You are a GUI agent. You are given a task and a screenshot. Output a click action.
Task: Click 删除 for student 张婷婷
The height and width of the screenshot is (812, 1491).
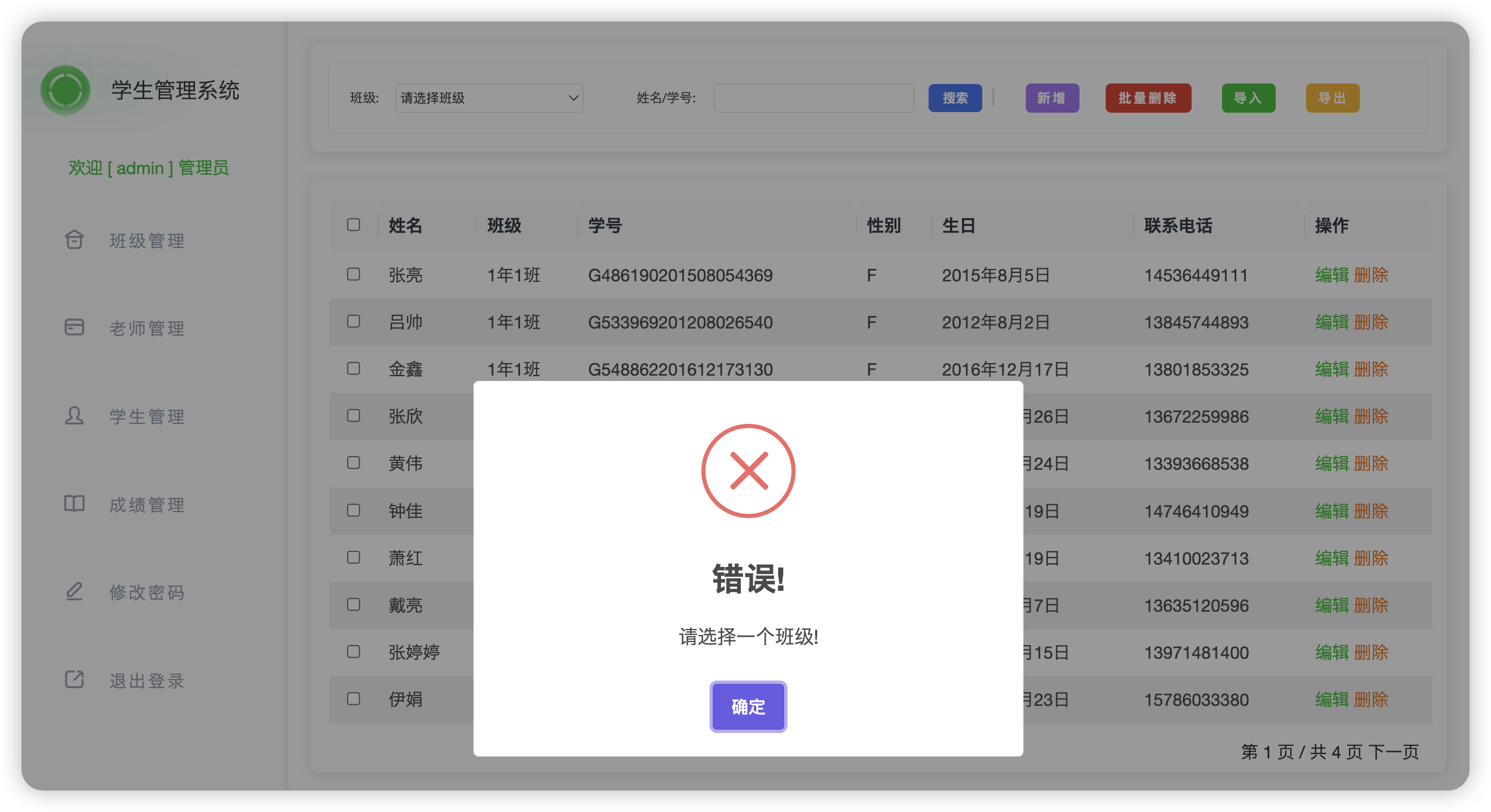click(1371, 653)
